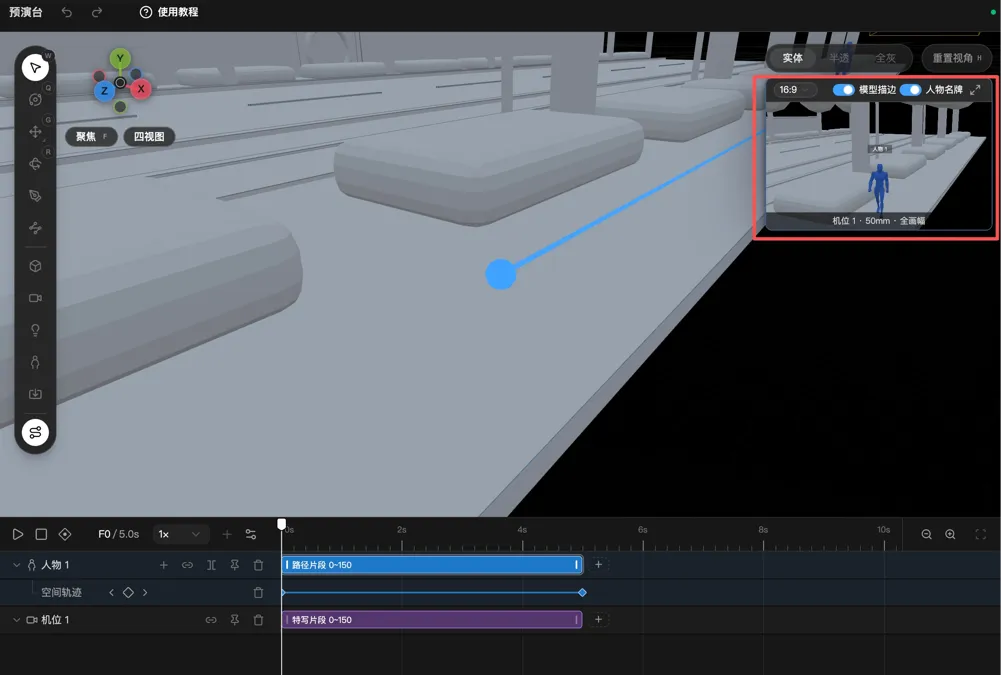Select the rotate tool (R)
This screenshot has height=675, width=1001.
(35, 163)
